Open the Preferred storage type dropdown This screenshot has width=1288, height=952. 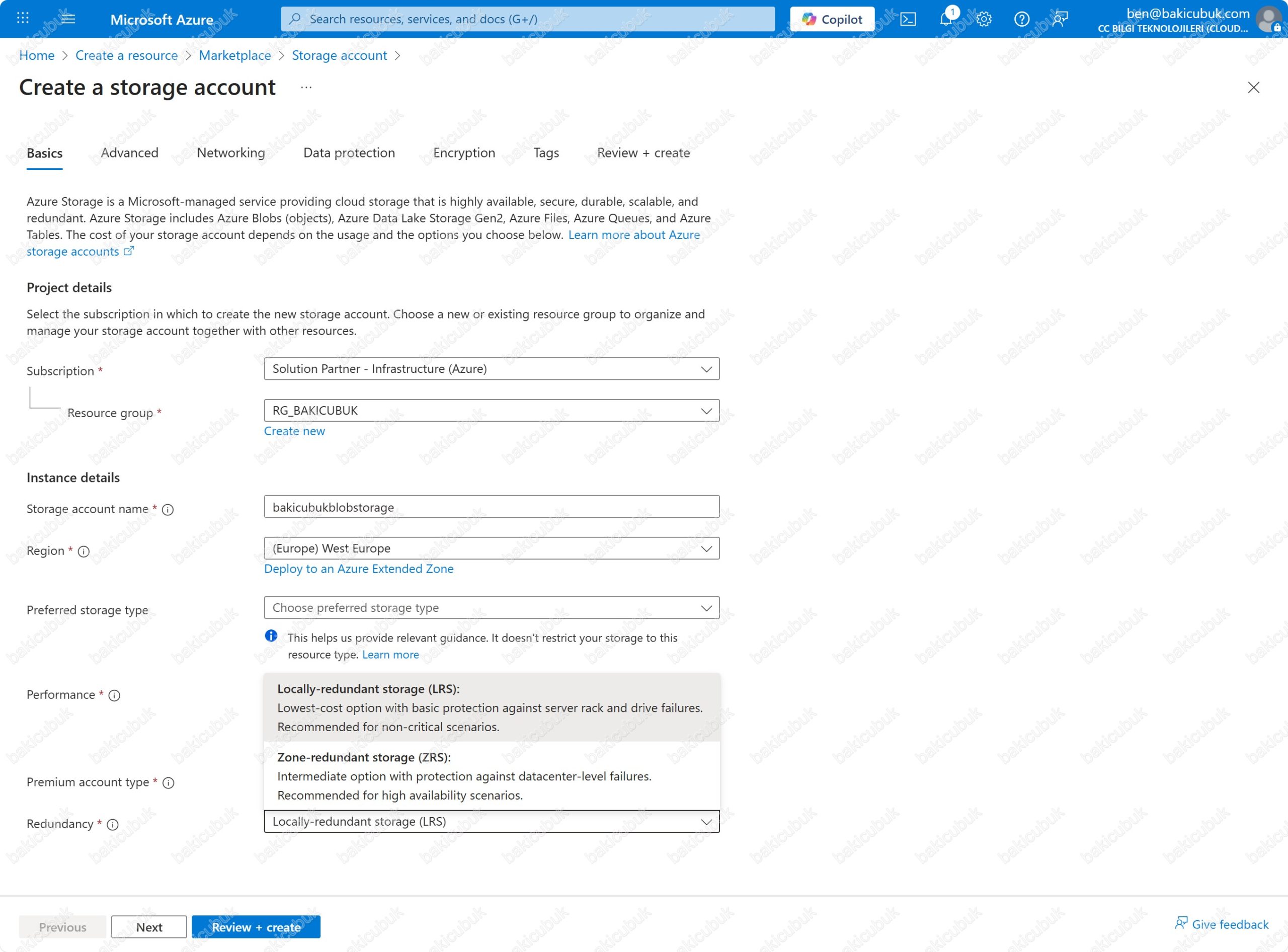tap(492, 607)
